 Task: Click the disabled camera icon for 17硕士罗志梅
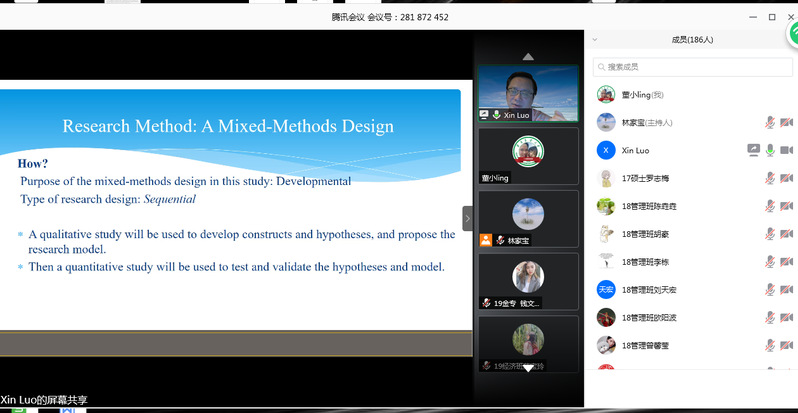coord(786,178)
